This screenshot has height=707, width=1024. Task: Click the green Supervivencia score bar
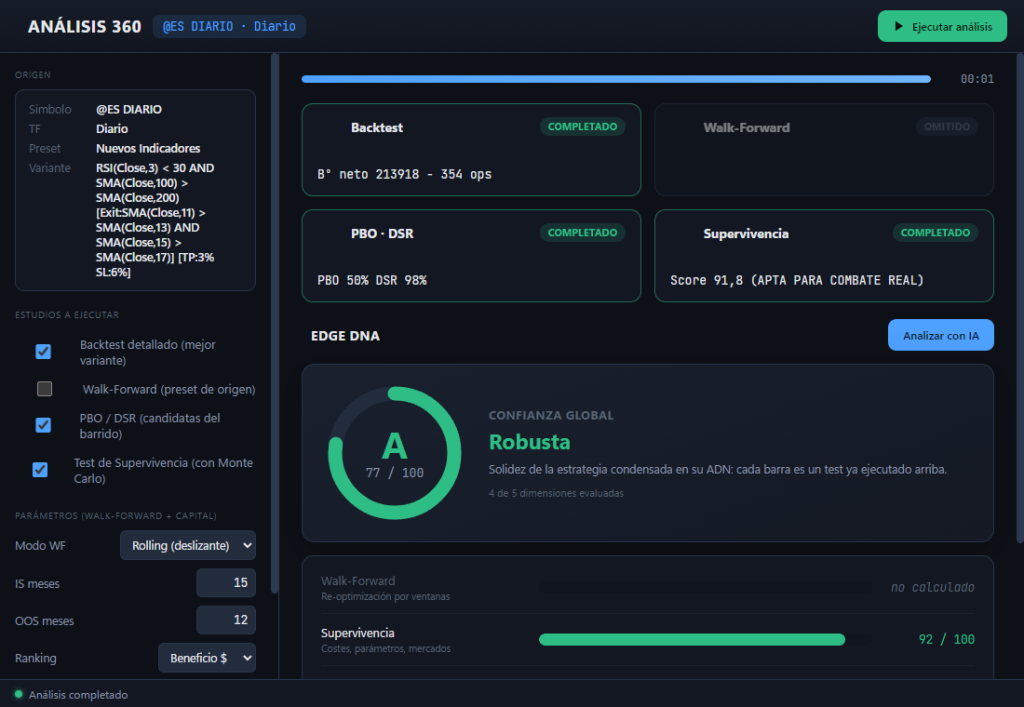[692, 640]
